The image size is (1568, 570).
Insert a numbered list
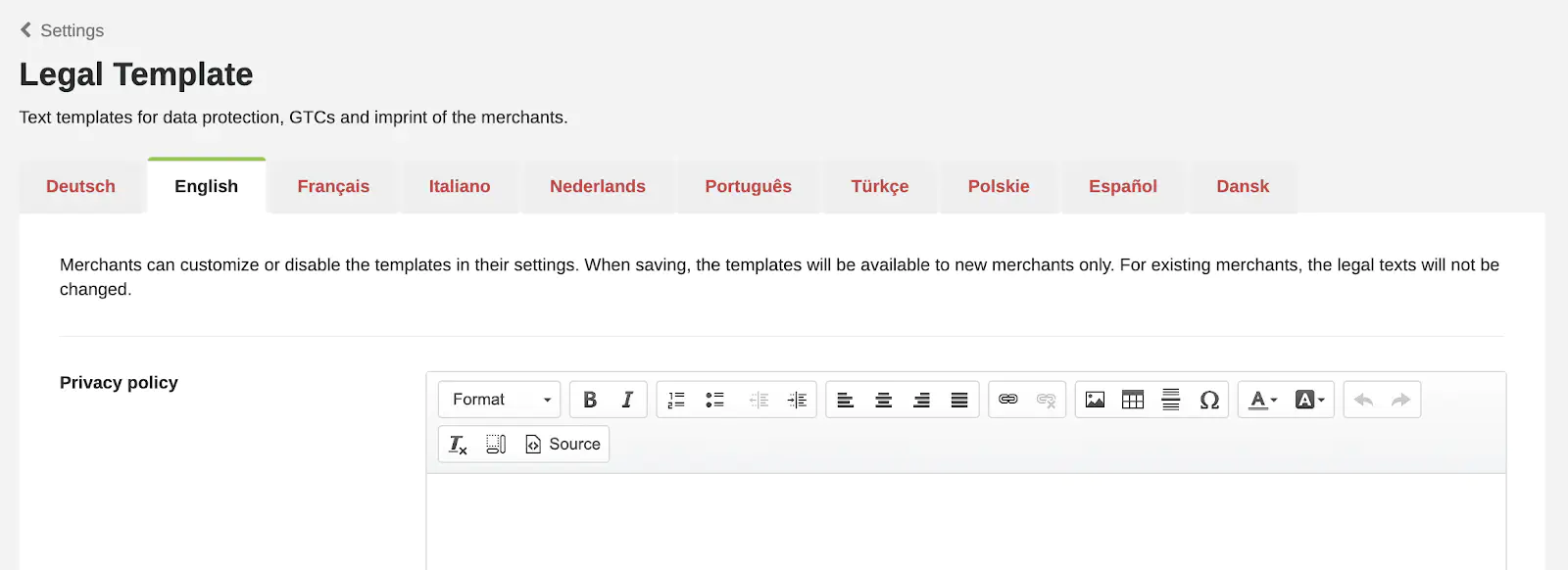(x=676, y=400)
